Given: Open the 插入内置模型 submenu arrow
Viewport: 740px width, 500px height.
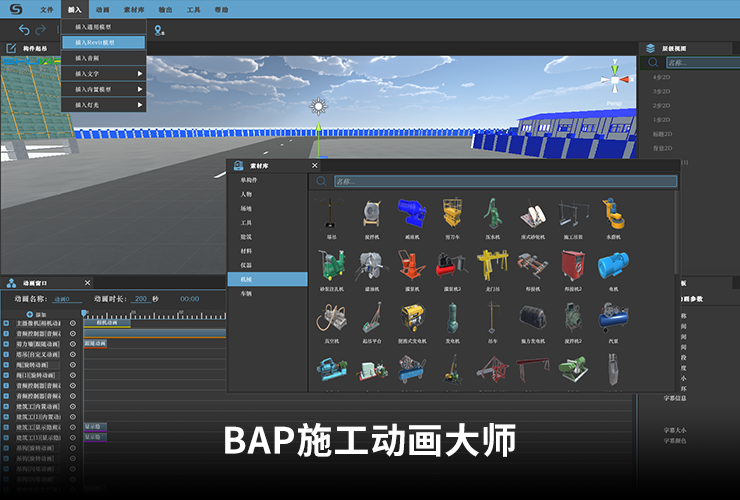Looking at the screenshot, I should coord(140,89).
